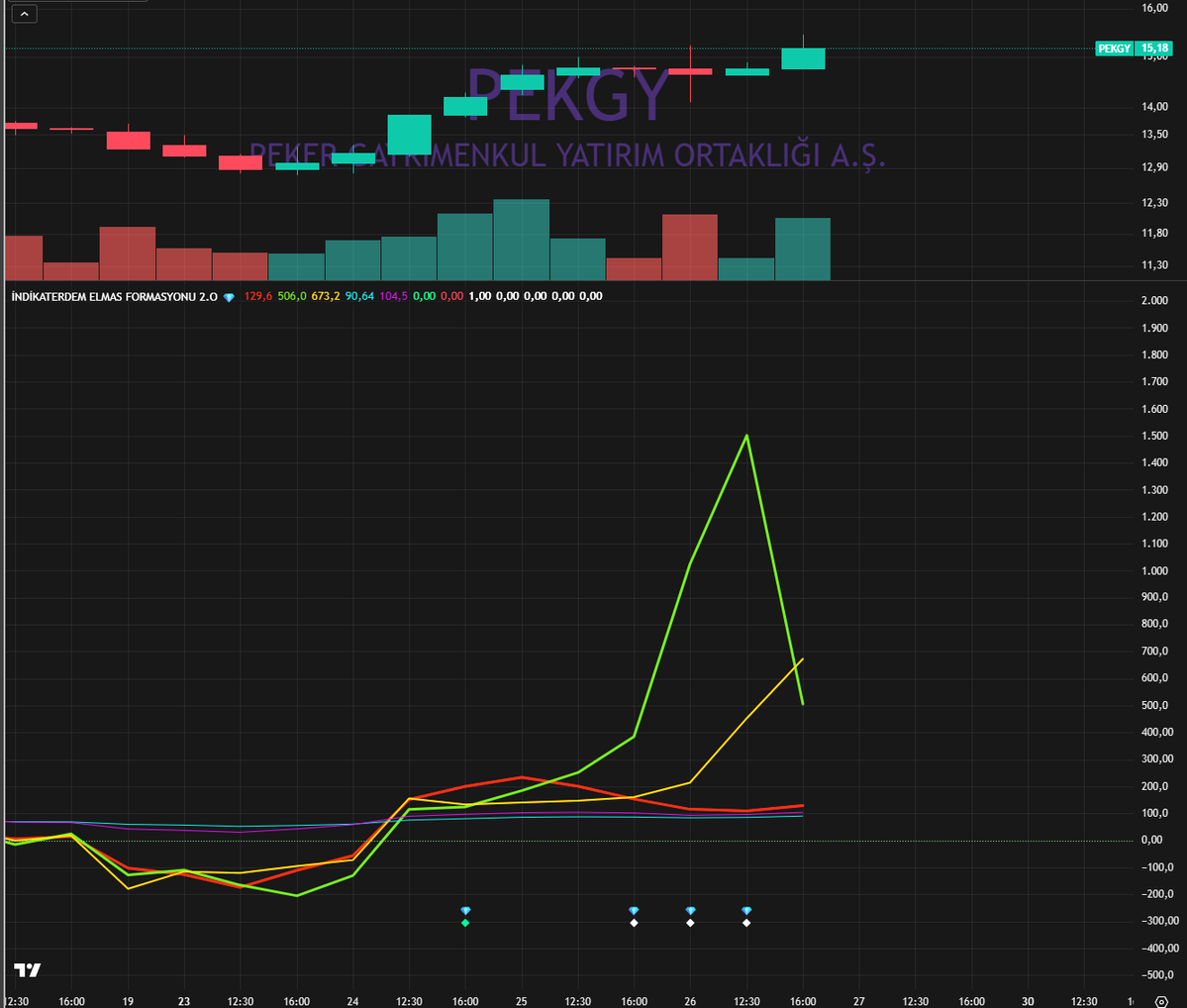Click the tallest green volume bar
Viewport: 1187px width, 1008px height.
(522, 240)
